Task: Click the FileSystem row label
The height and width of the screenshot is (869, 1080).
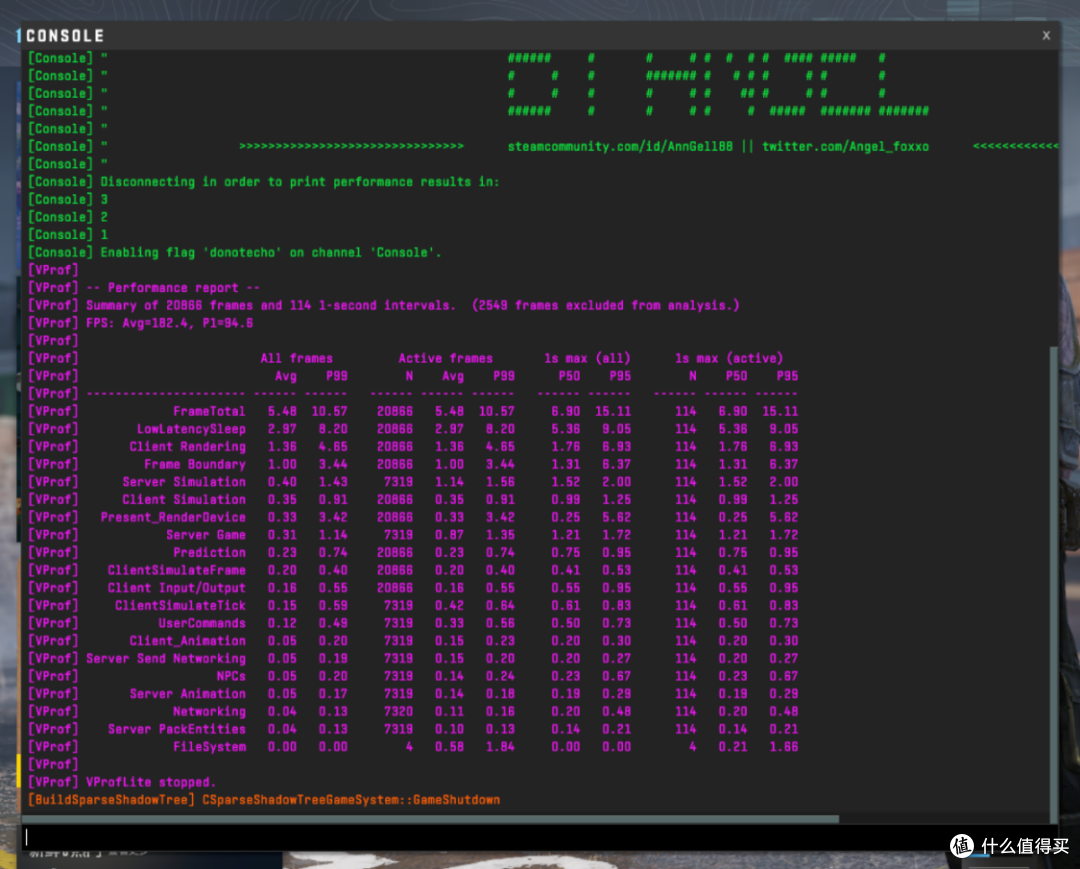Action: tap(209, 747)
